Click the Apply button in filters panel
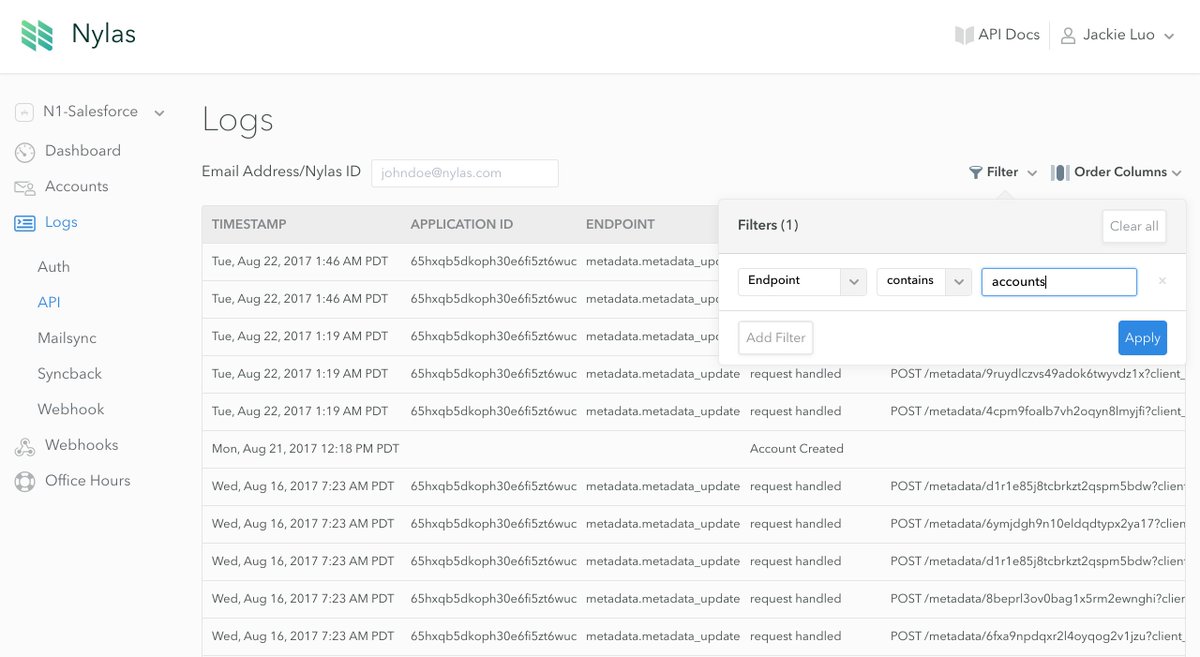The height and width of the screenshot is (657, 1200). [1142, 338]
